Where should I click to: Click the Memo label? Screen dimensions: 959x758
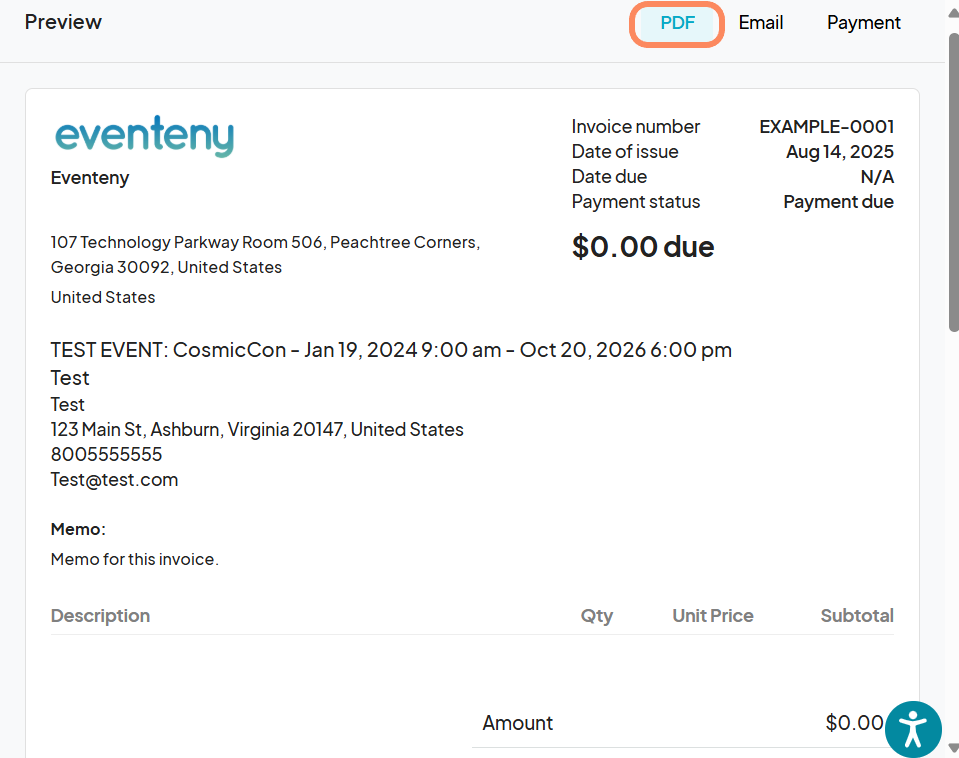point(78,529)
